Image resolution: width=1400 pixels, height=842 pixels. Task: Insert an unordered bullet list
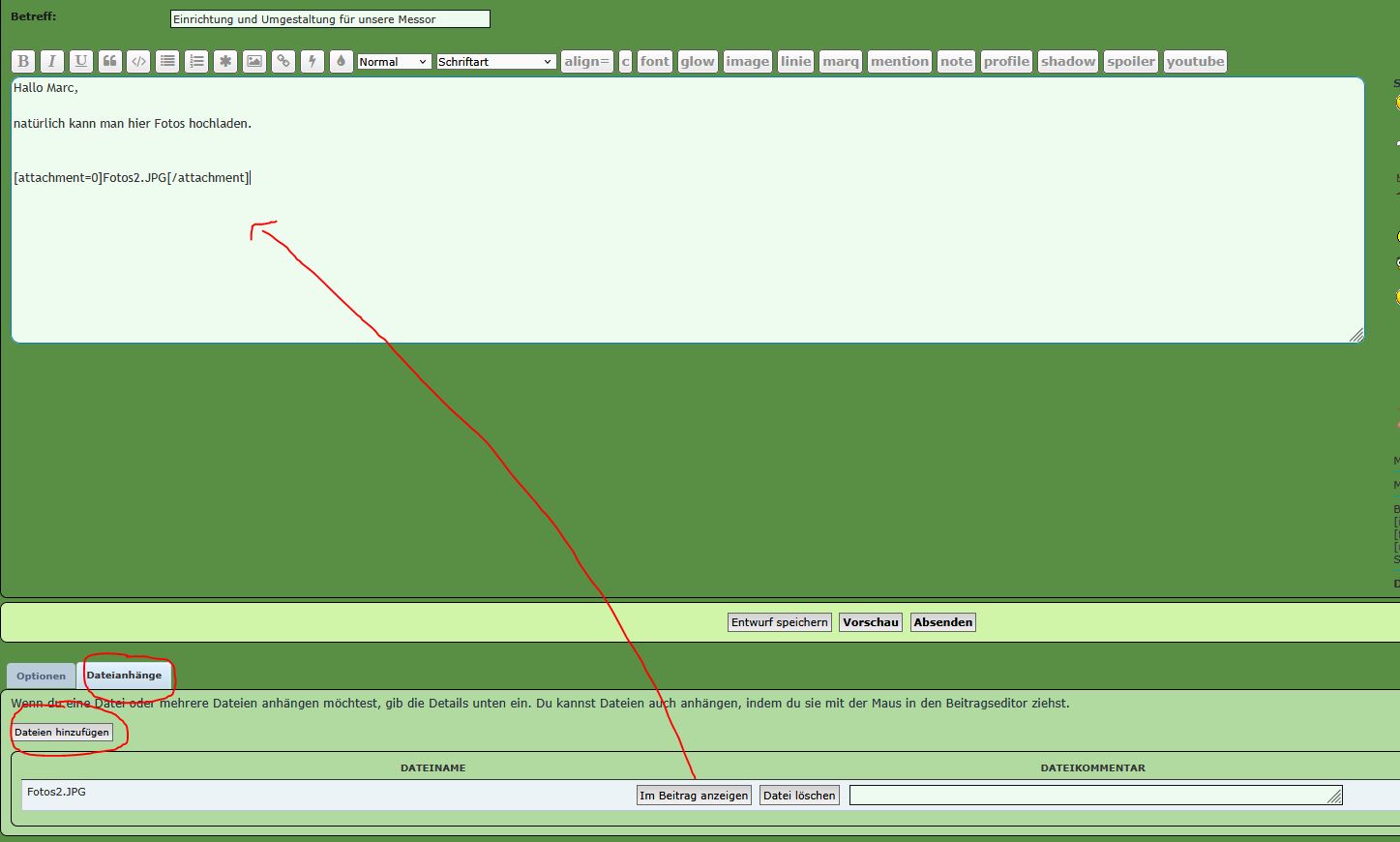168,61
